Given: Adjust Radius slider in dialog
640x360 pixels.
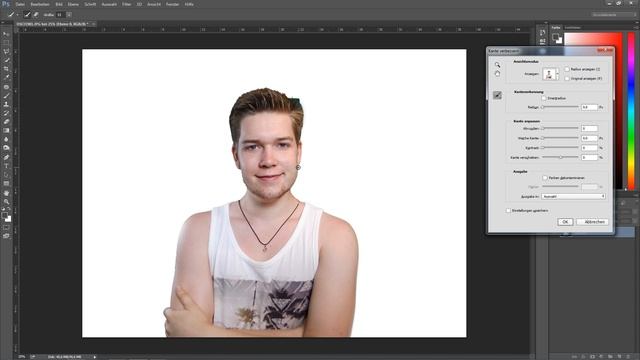Looking at the screenshot, I should 560,107.
